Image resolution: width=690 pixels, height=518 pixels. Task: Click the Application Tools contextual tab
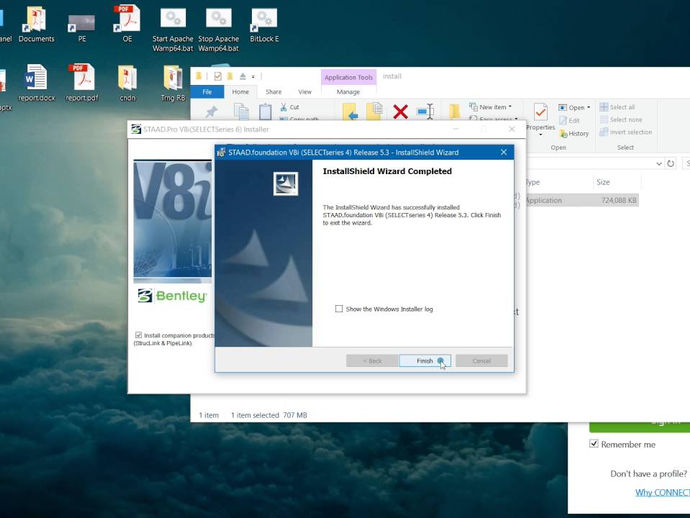coord(349,77)
